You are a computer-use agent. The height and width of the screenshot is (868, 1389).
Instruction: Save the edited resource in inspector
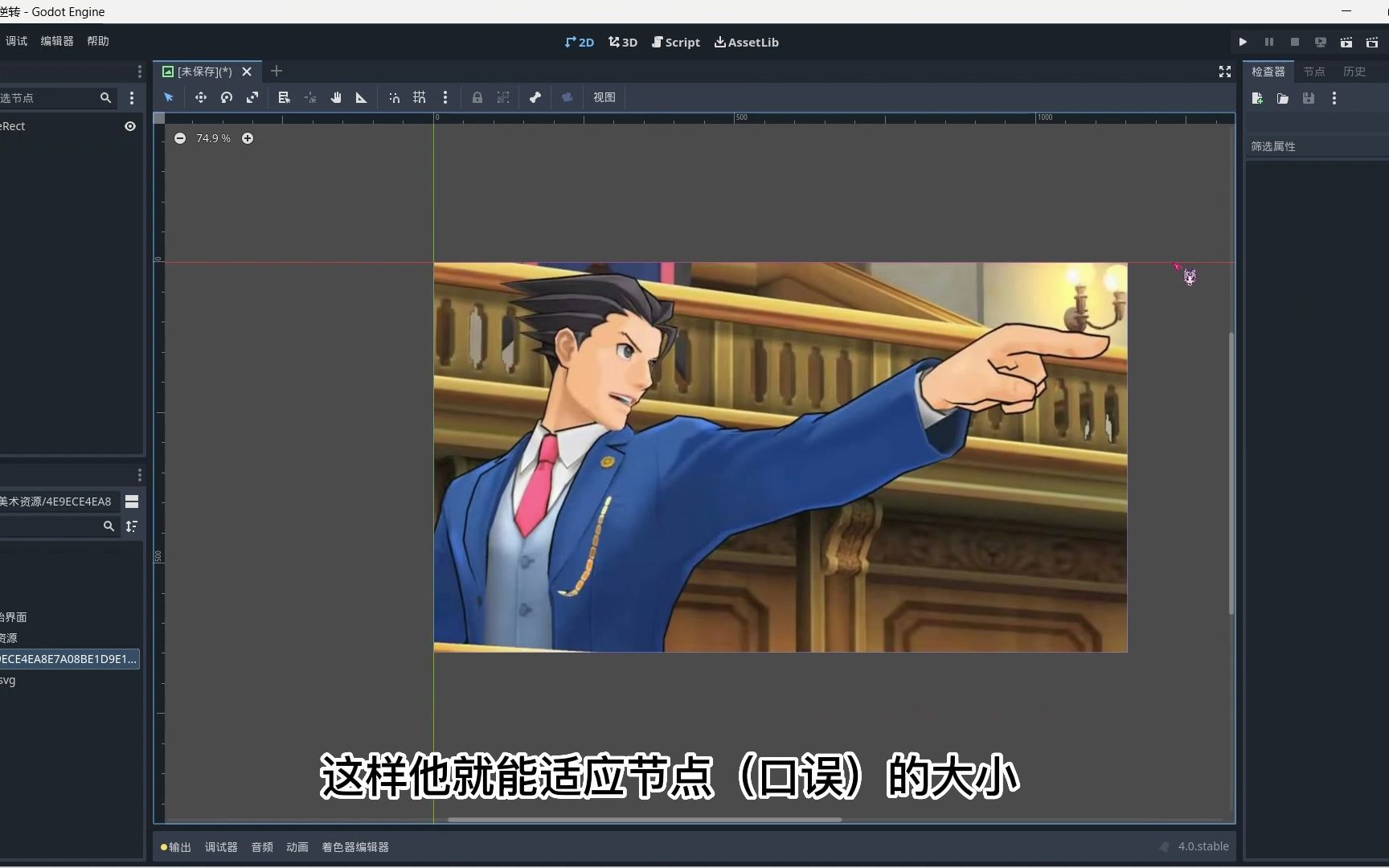[1309, 98]
